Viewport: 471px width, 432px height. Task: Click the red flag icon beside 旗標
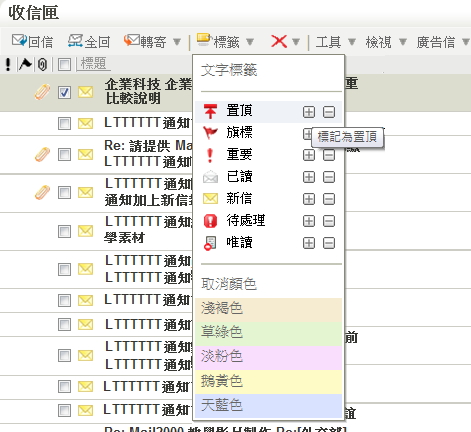pos(210,133)
